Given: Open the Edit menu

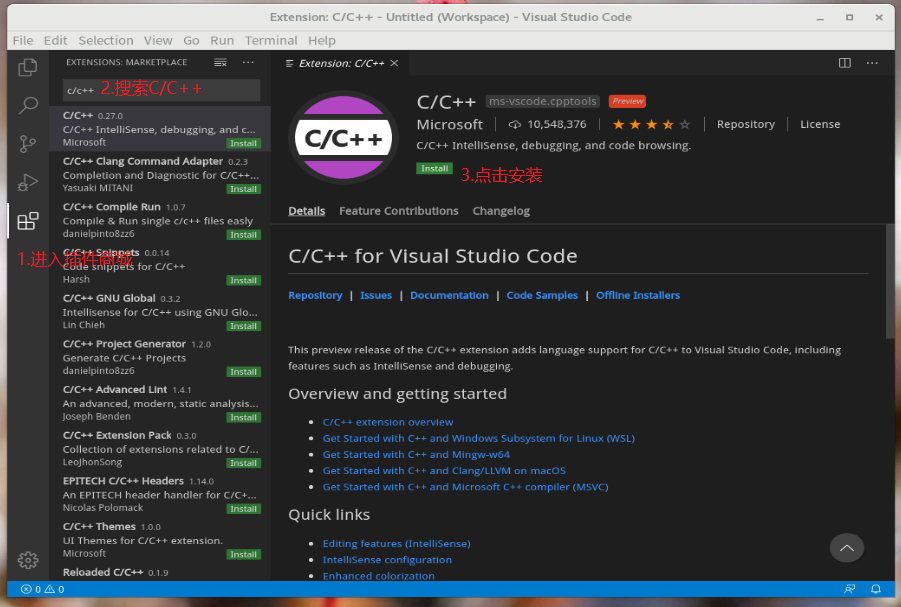Looking at the screenshot, I should (56, 40).
